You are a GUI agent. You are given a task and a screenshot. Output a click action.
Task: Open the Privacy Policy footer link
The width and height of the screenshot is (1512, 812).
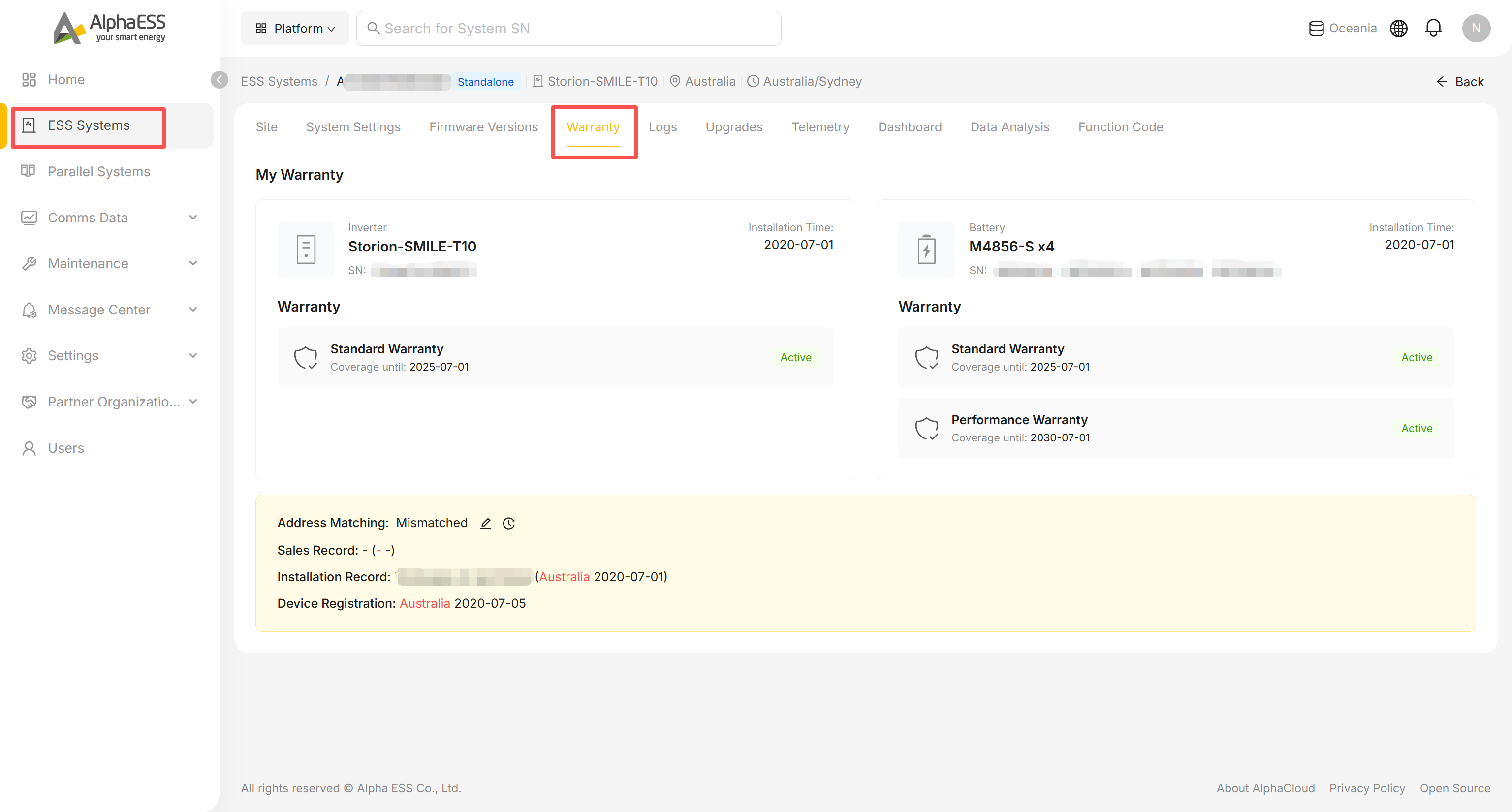click(x=1367, y=788)
